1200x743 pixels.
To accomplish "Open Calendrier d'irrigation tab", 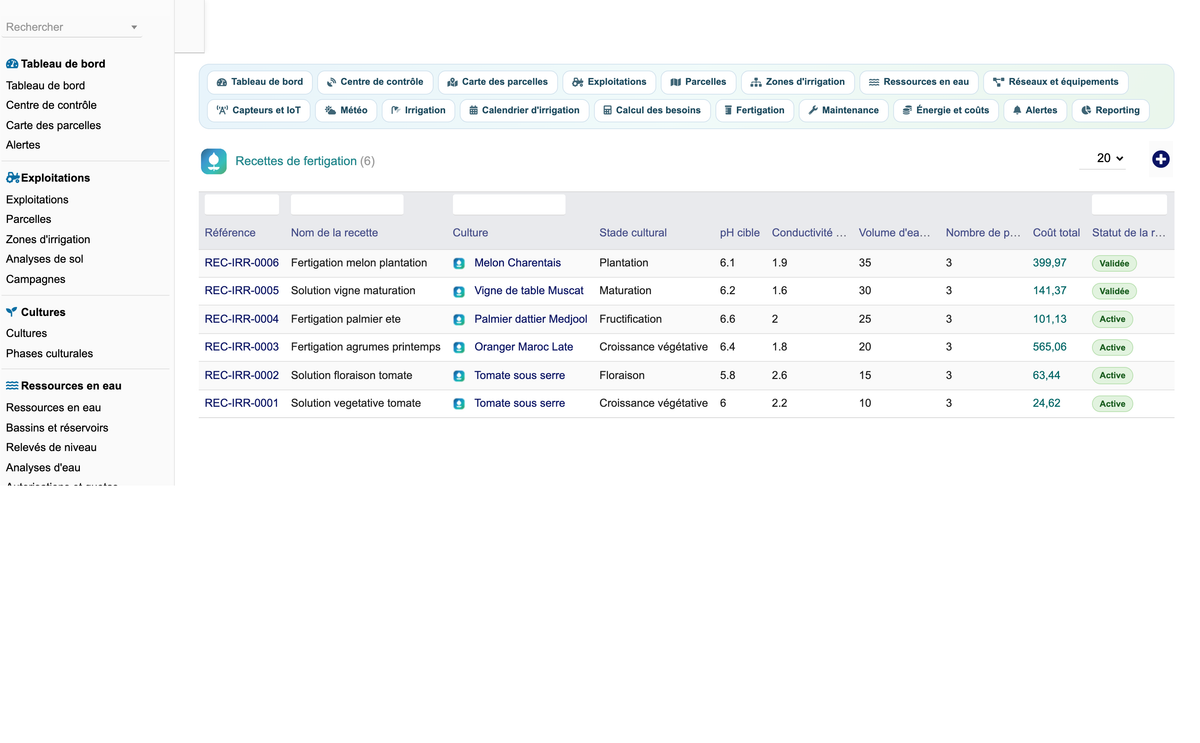I will point(525,110).
